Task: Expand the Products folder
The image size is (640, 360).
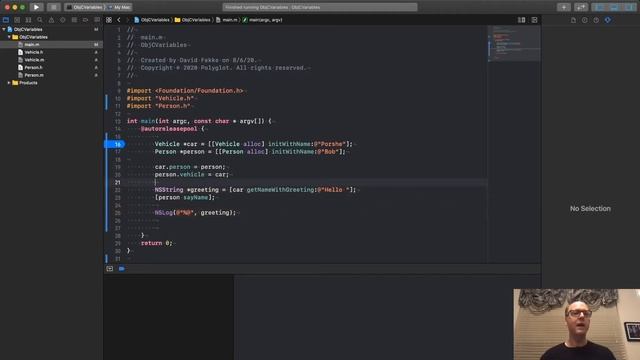Action: coord(9,83)
